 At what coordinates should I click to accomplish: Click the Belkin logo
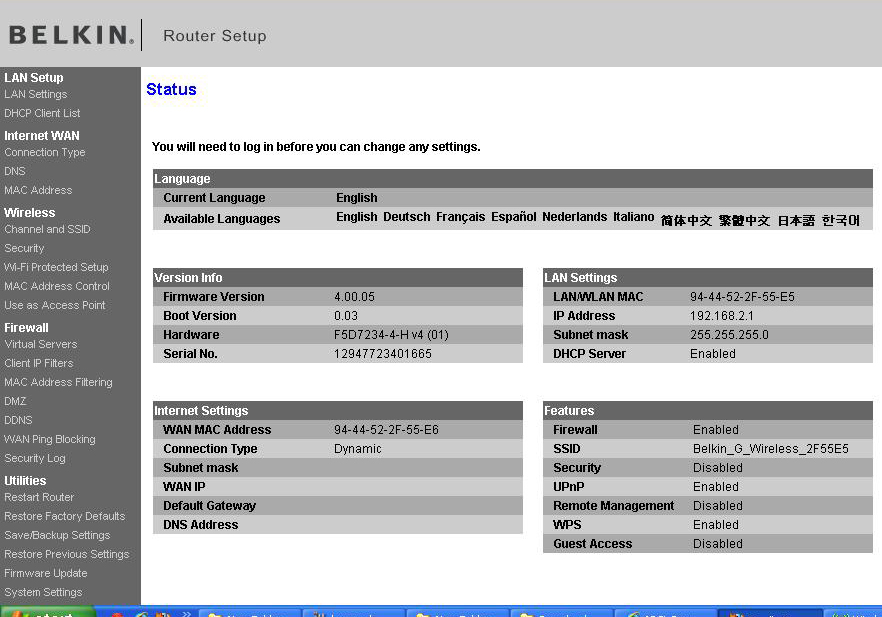point(71,35)
